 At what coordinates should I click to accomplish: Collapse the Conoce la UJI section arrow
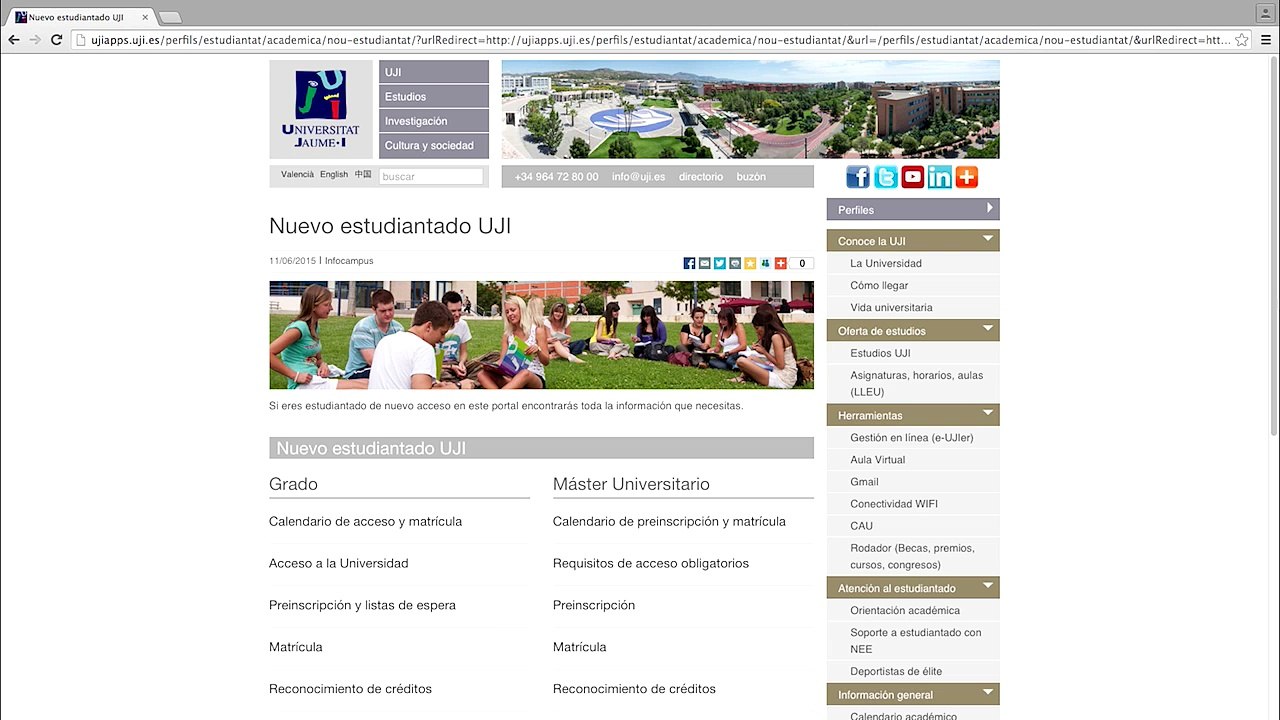coord(988,238)
